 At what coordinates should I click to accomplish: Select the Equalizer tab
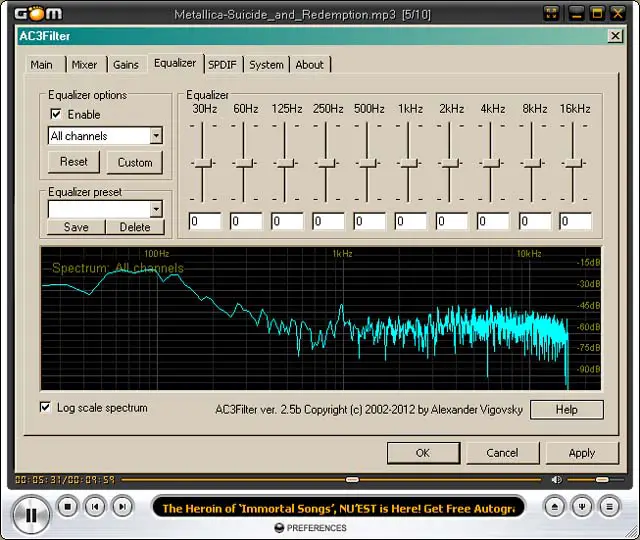pyautogui.click(x=175, y=63)
